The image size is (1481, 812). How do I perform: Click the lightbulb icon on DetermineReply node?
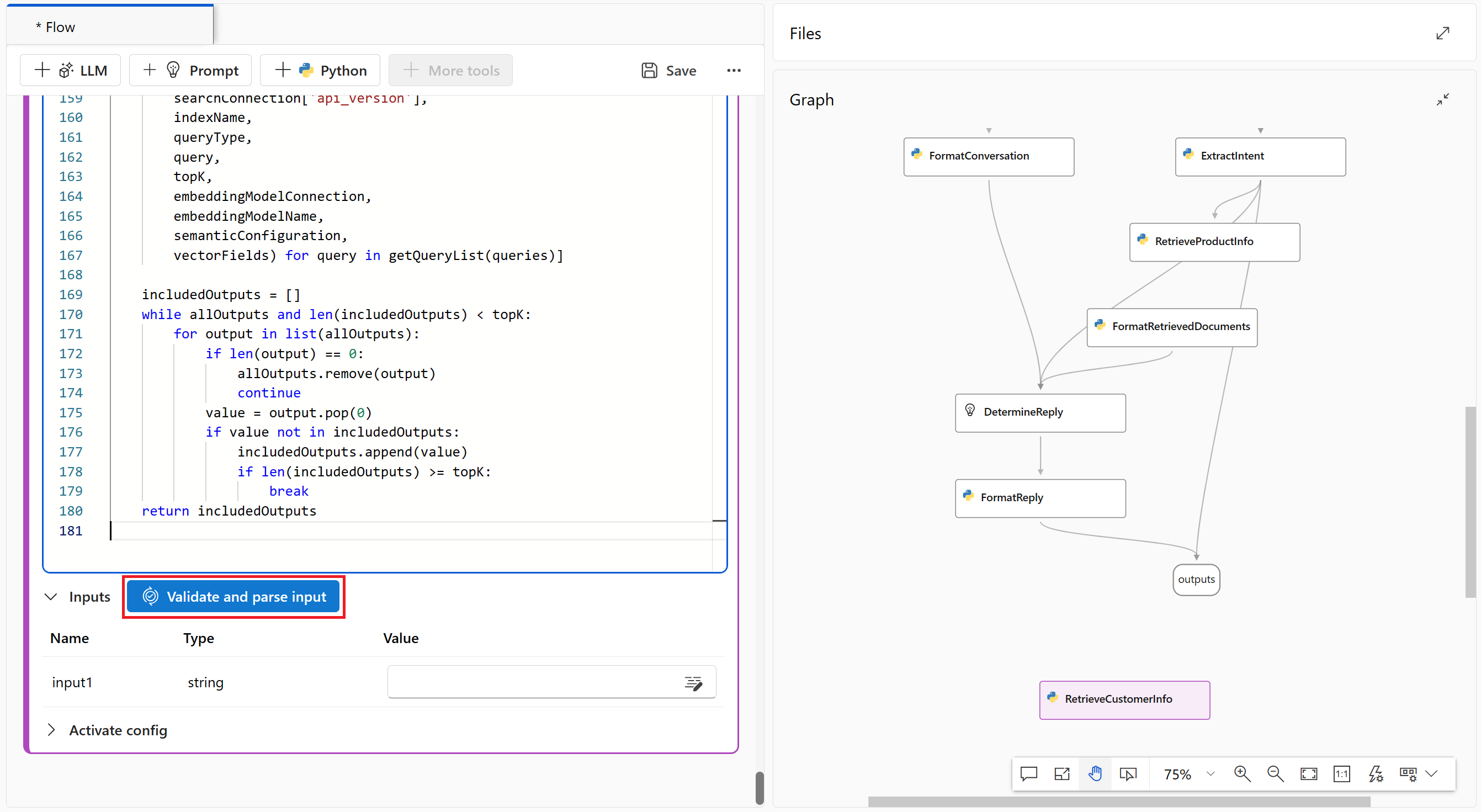point(970,410)
